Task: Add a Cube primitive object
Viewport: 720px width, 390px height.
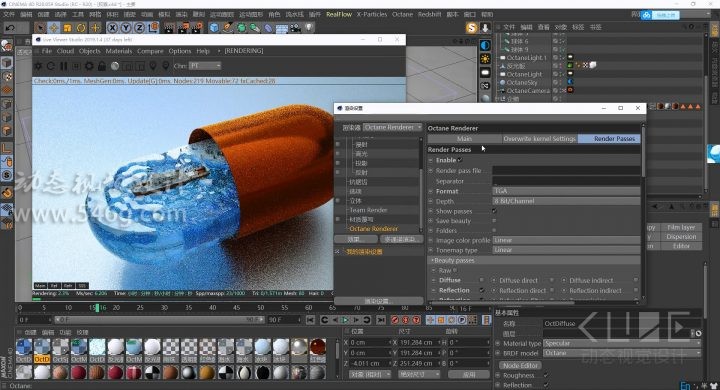Action: (x=214, y=28)
